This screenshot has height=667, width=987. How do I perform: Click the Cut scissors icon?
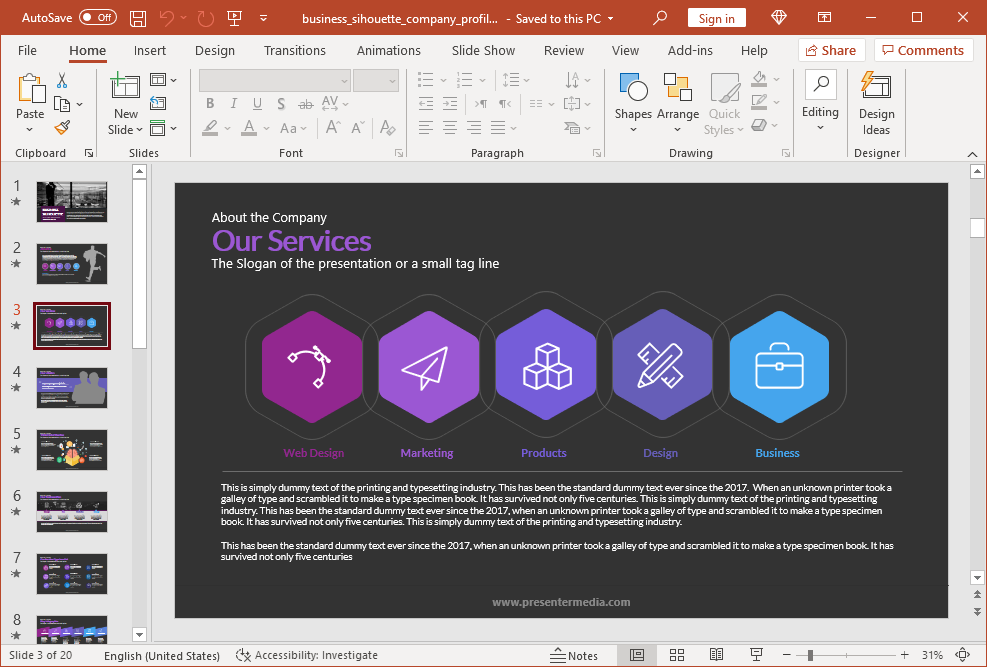tap(62, 81)
